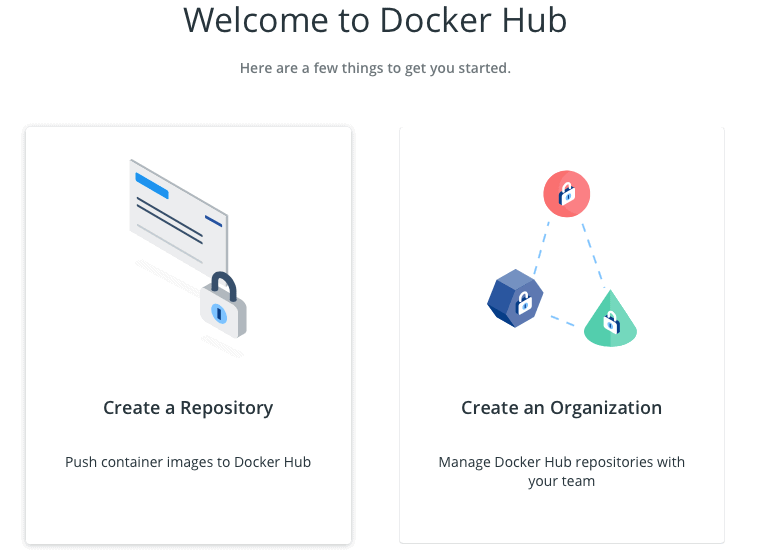Click the green cone lock icon
The image size is (762, 557).
coord(610,318)
